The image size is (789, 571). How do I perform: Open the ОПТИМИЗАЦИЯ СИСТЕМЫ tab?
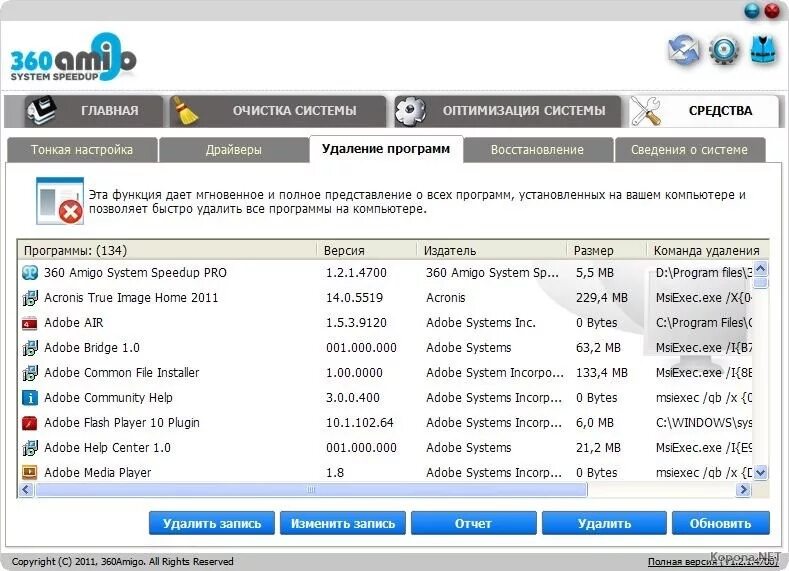(508, 111)
